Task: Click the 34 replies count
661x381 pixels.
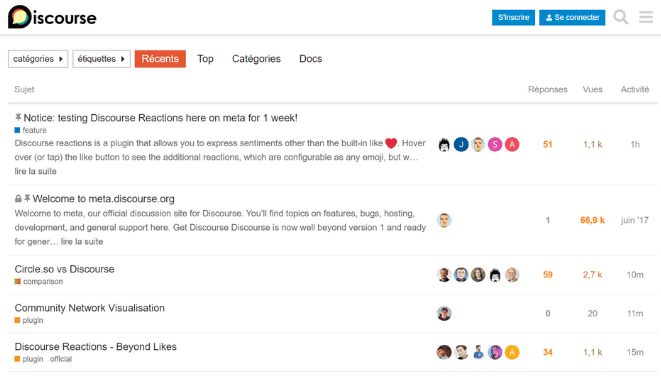Action: click(x=548, y=352)
